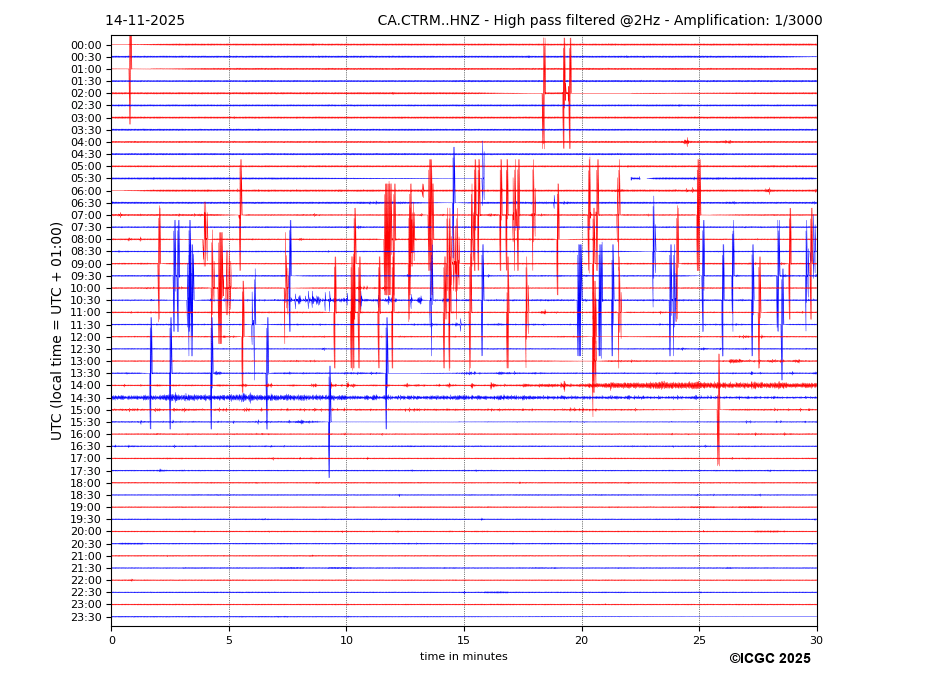This screenshot has height=696, width=927.
Task: Select the 20 tick on minutes axis
Action: [x=582, y=640]
